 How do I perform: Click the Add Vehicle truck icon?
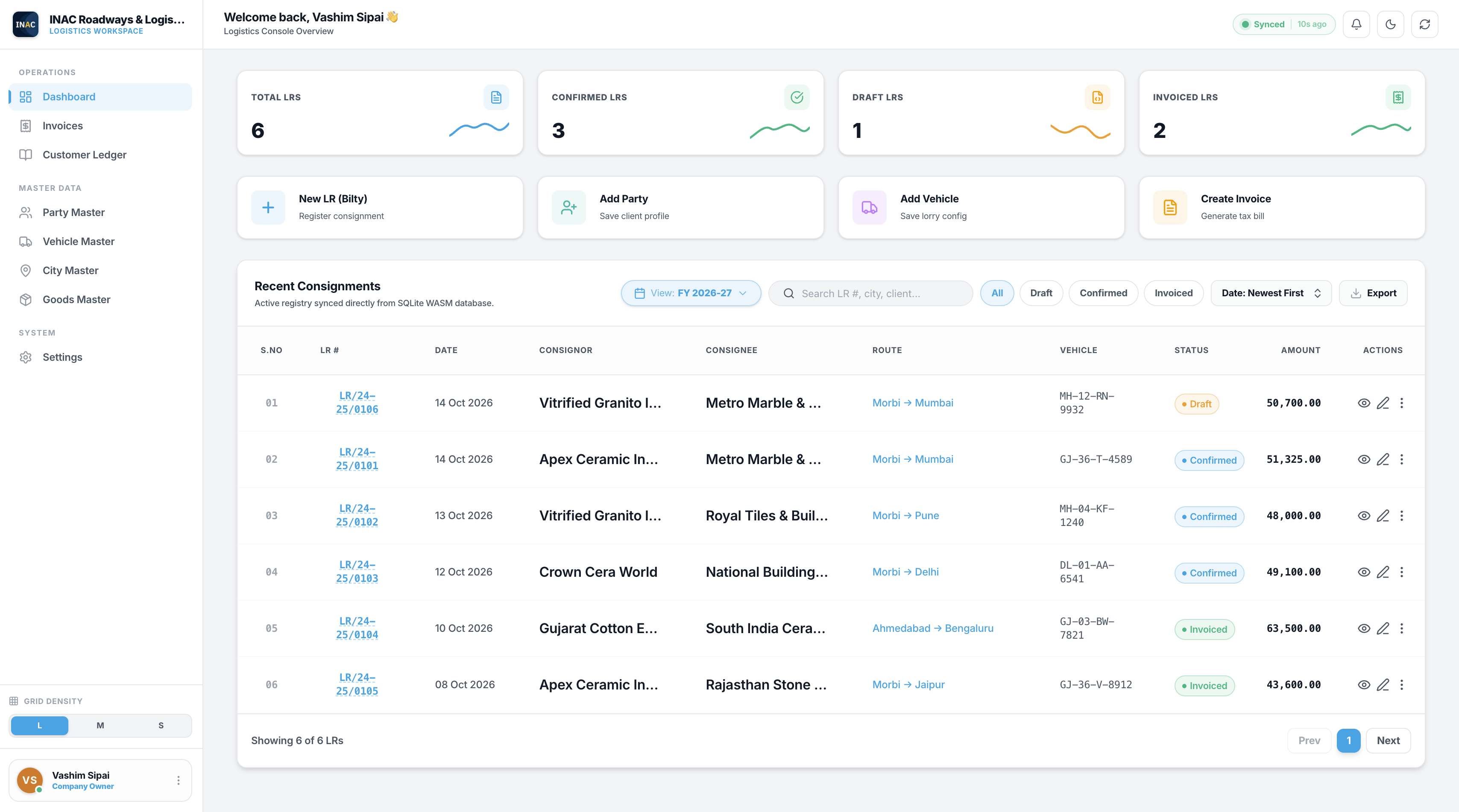point(870,208)
